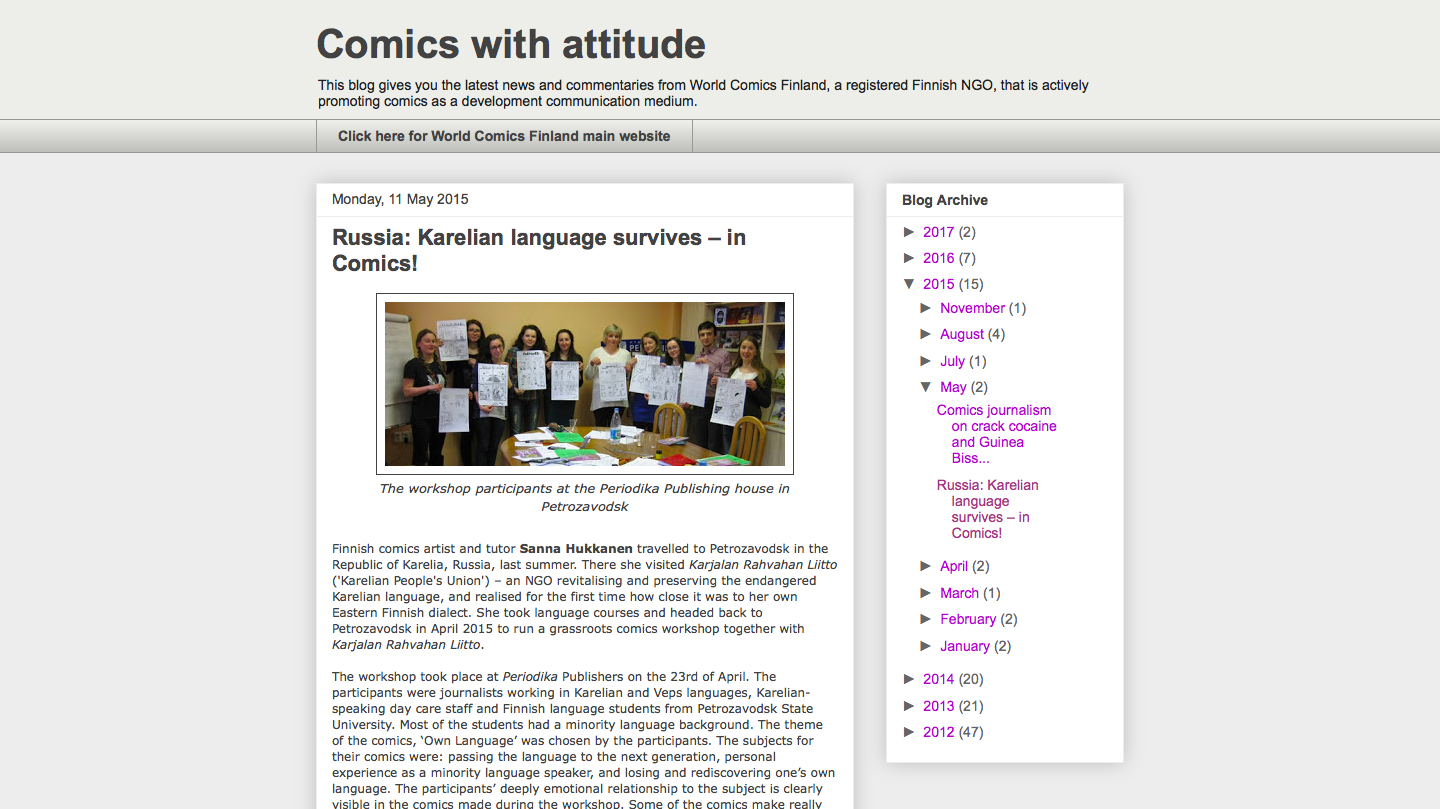Expand the 2013 archive year
The height and width of the screenshot is (809, 1440).
pos(910,706)
